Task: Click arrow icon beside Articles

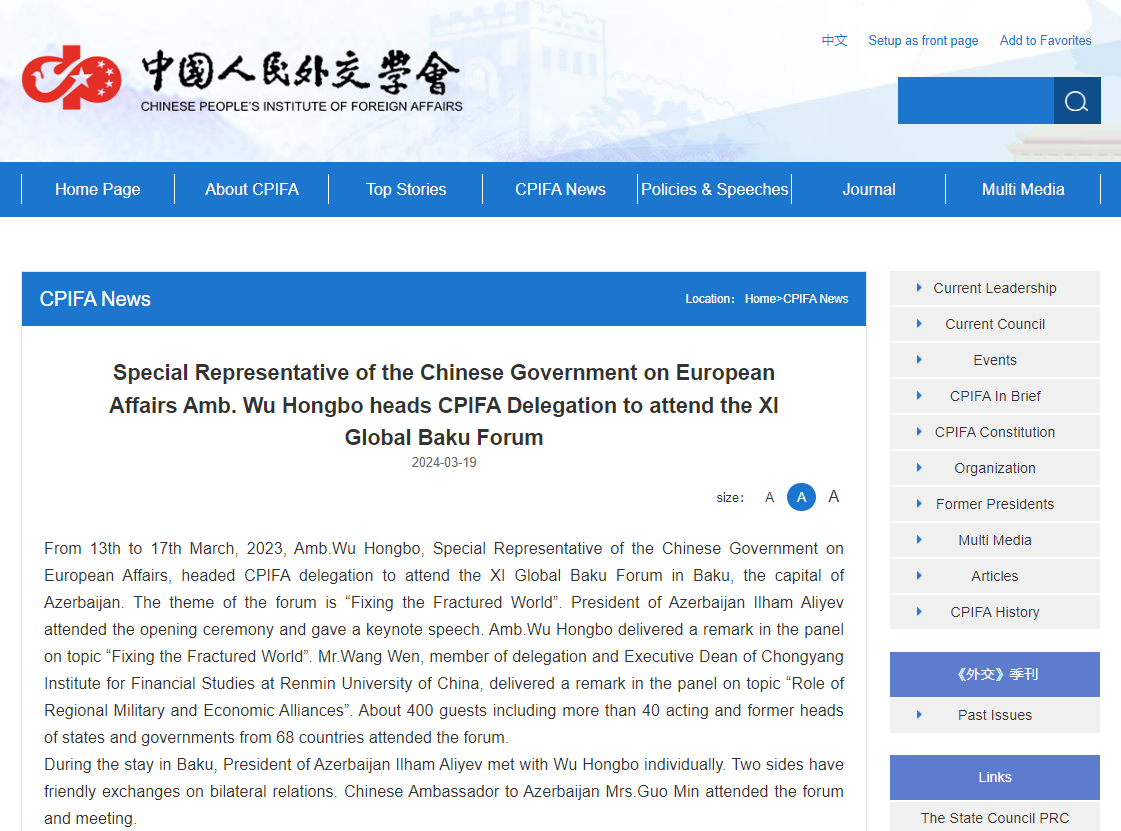Action: (919, 576)
